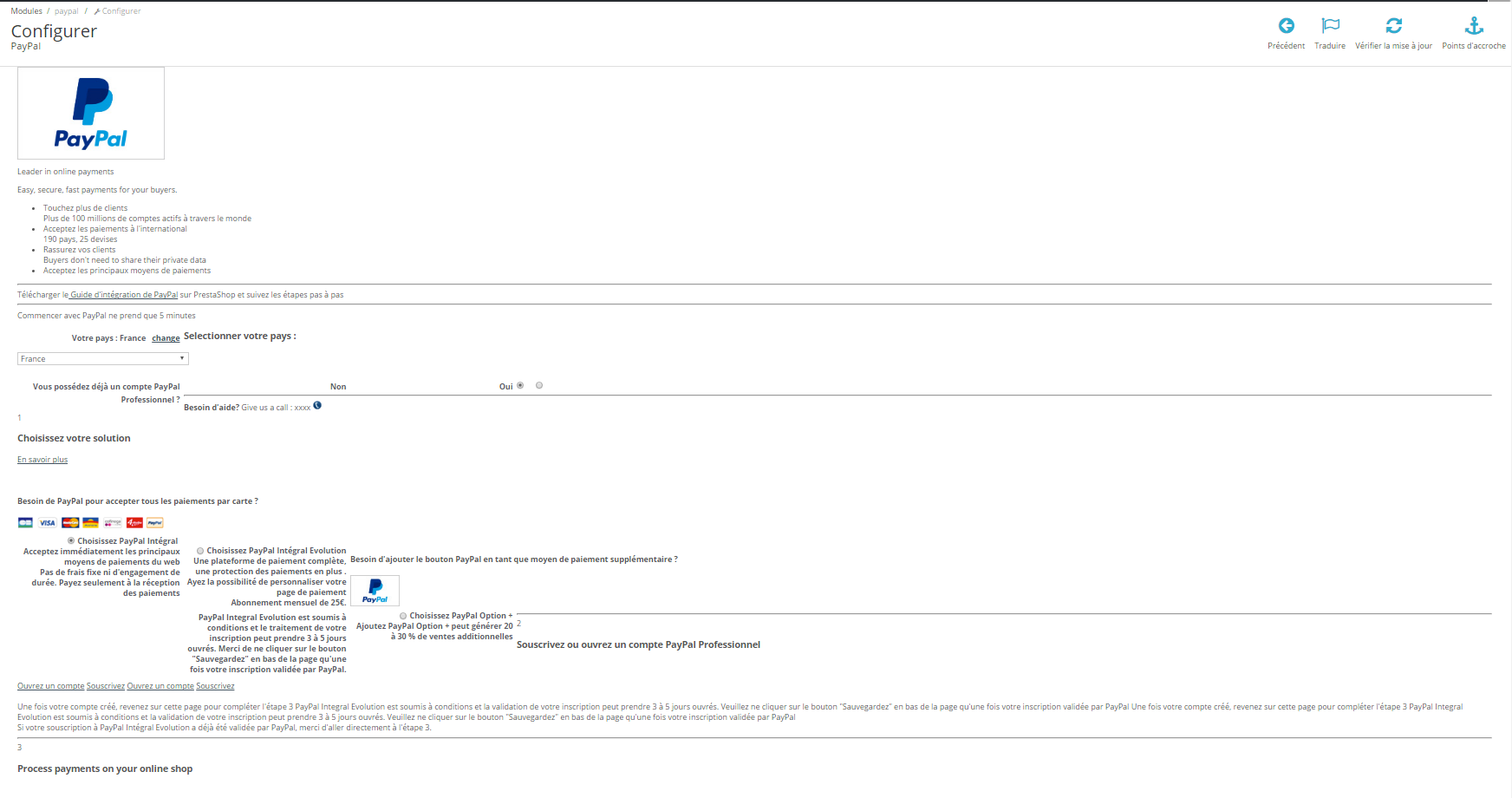
Task: Click the Choisissez votre solution heading
Action: (74, 438)
